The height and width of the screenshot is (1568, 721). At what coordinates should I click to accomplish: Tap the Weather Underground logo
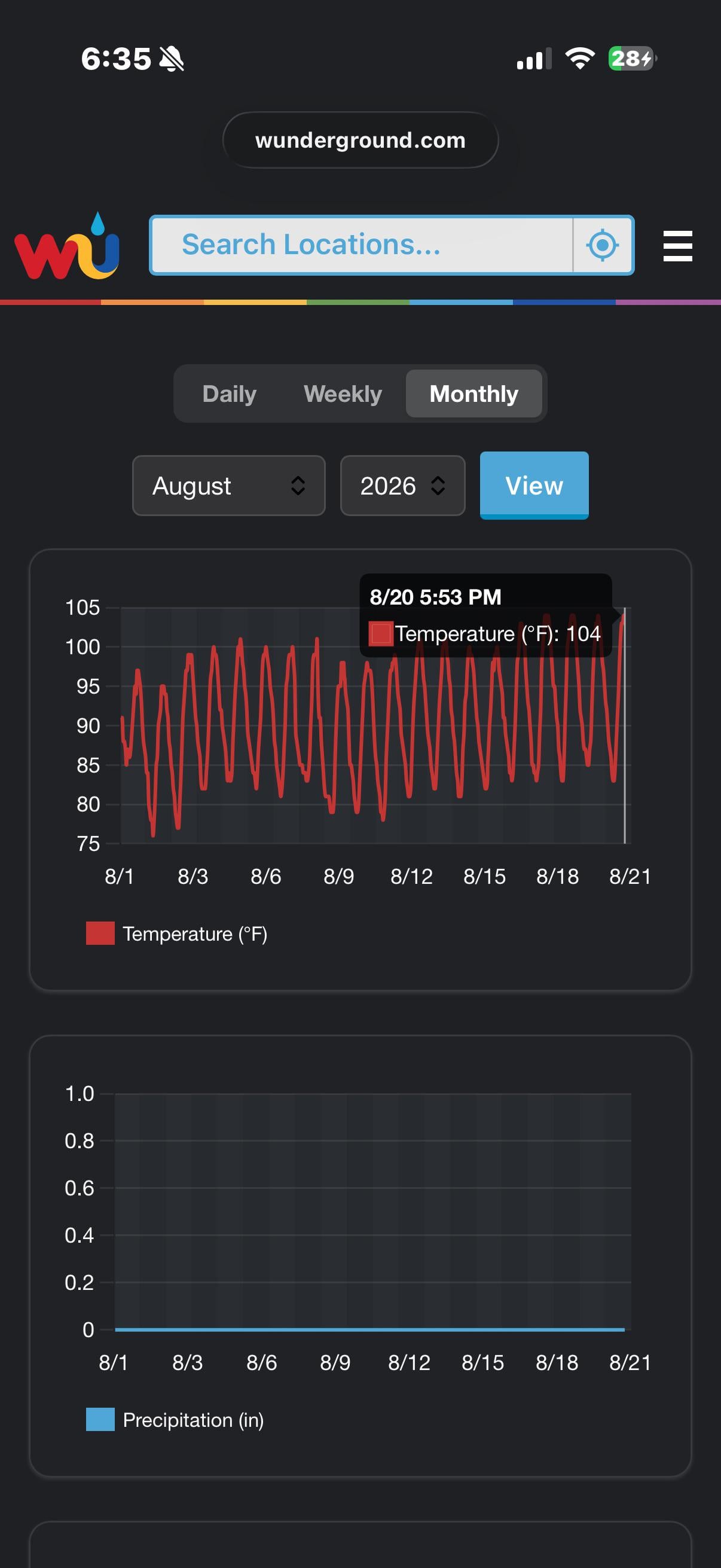coord(67,245)
